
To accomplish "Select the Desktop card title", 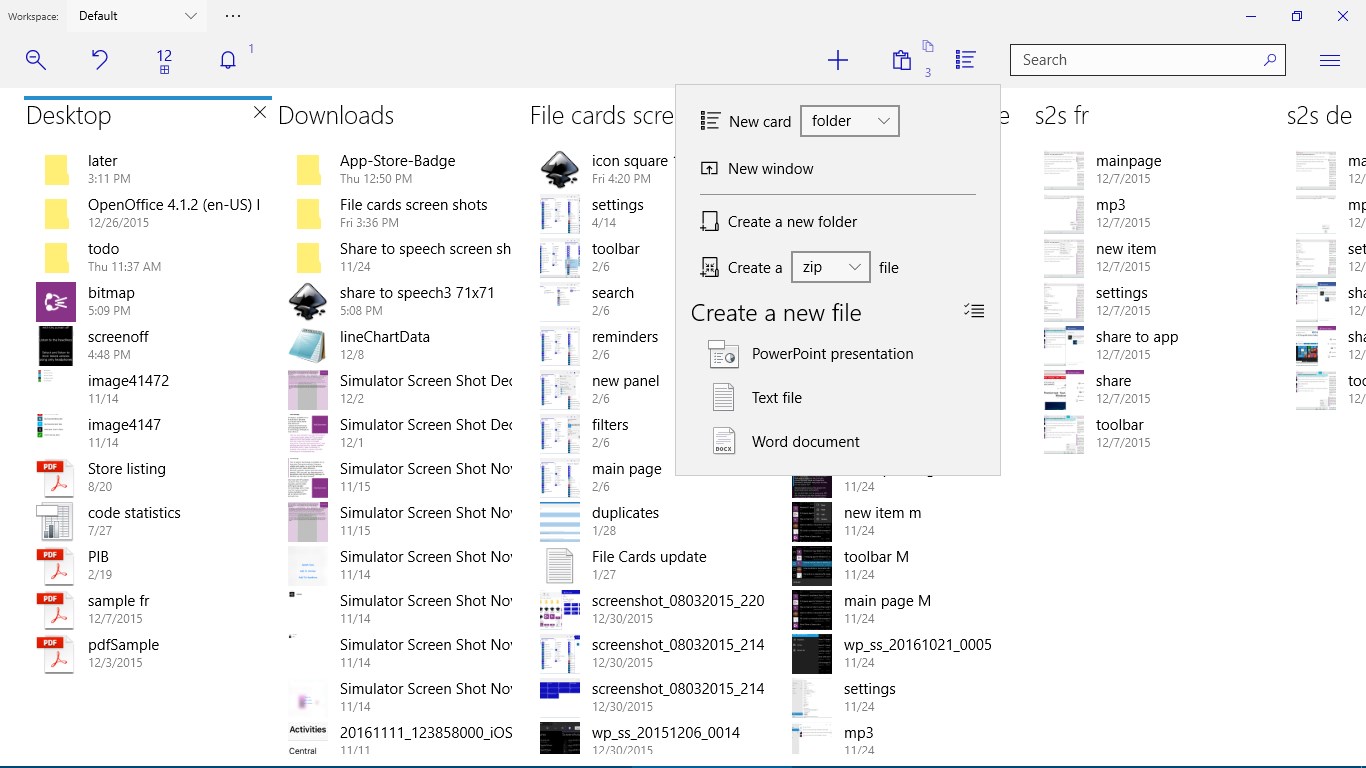I will pos(69,115).
